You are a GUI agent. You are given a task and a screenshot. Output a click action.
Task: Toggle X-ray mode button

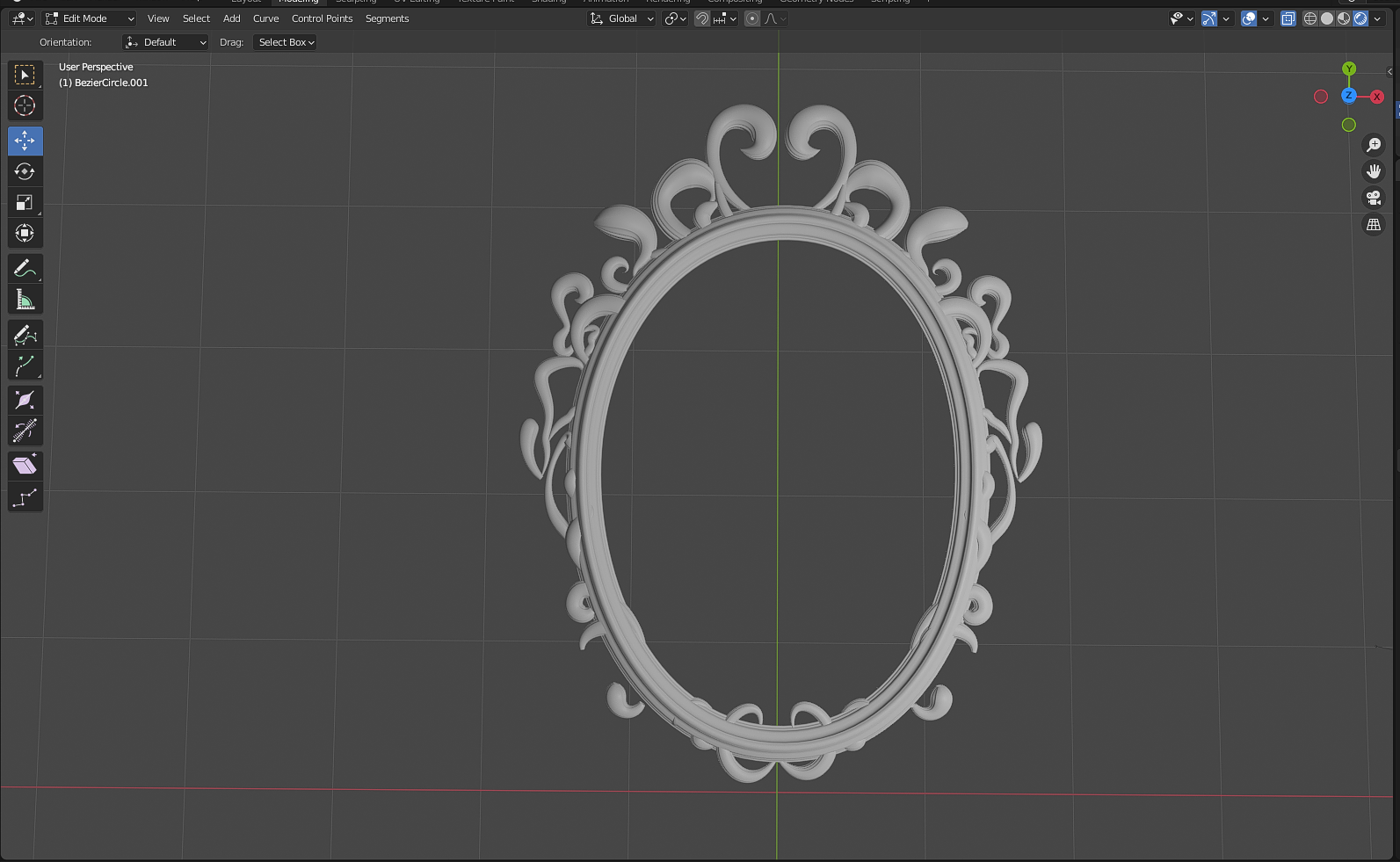pyautogui.click(x=1288, y=18)
